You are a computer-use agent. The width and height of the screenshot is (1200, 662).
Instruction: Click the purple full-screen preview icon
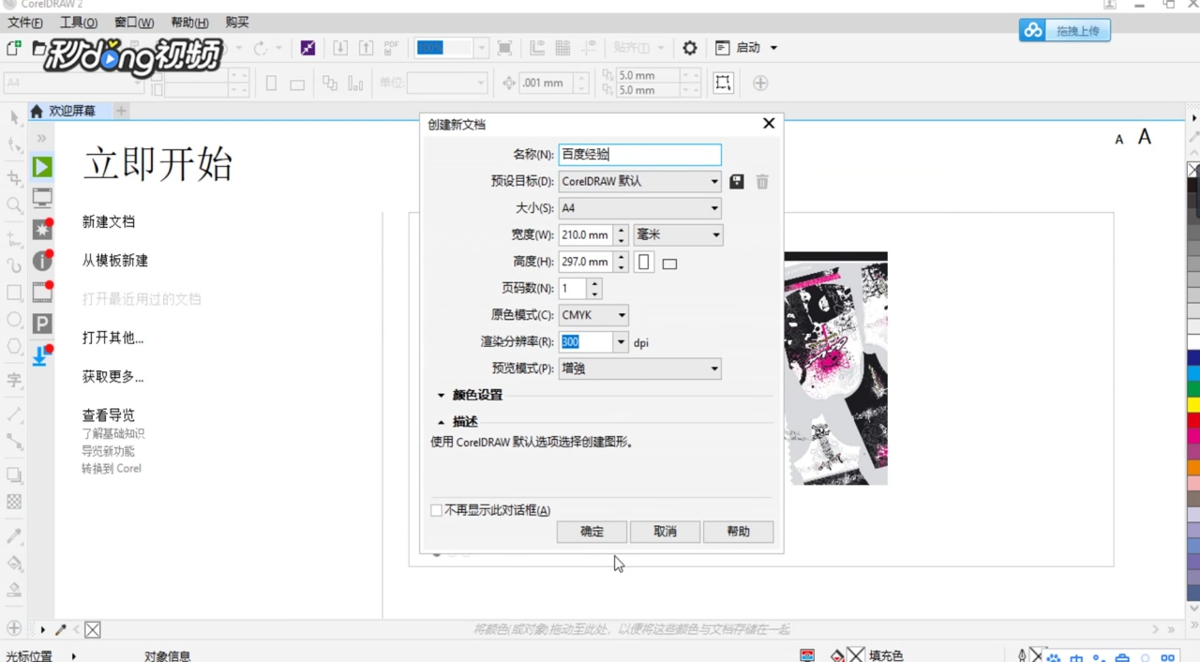(x=308, y=48)
